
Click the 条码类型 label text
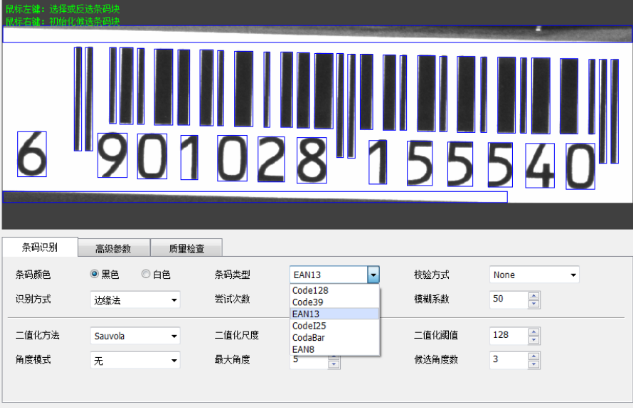(x=232, y=275)
